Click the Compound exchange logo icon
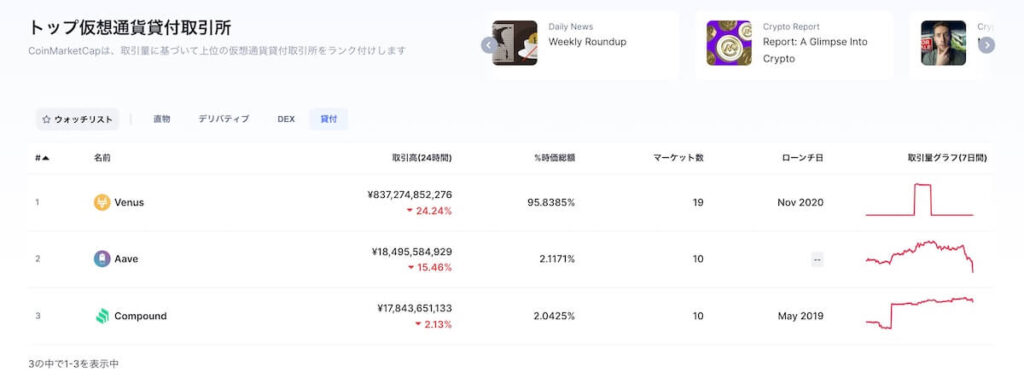Viewport: 1024px width, 378px height. click(102, 316)
